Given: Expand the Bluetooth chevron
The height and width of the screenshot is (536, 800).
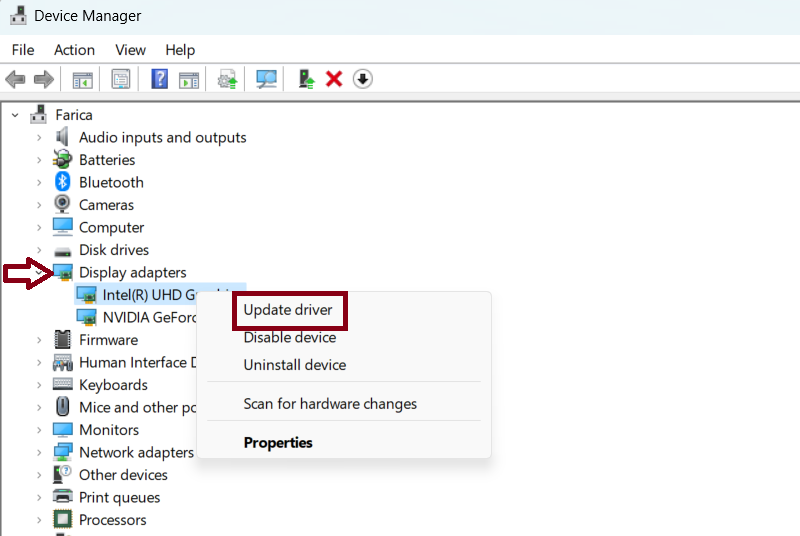Looking at the screenshot, I should coord(39,183).
